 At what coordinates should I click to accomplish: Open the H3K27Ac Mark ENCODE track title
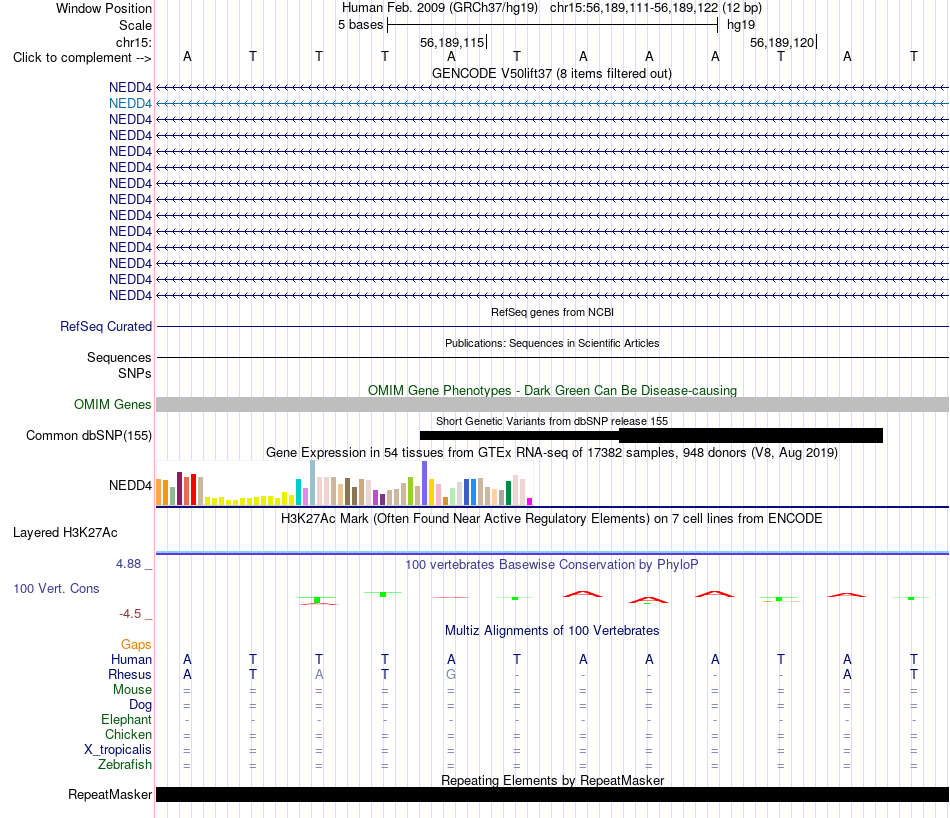[x=552, y=519]
